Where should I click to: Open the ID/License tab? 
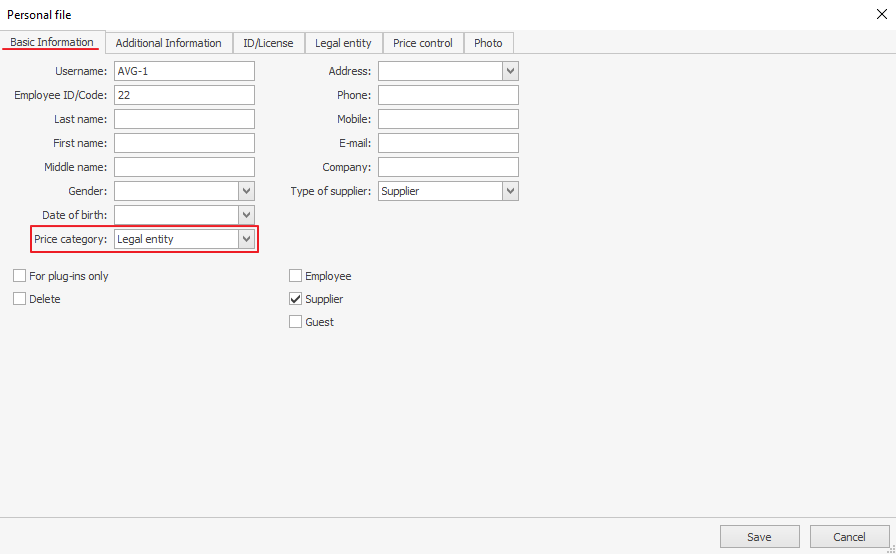click(267, 43)
